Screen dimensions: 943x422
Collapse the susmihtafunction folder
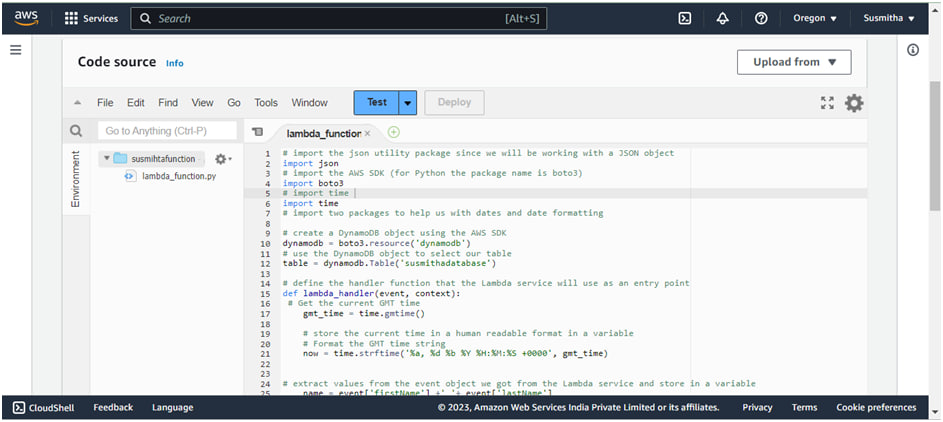[x=106, y=159]
